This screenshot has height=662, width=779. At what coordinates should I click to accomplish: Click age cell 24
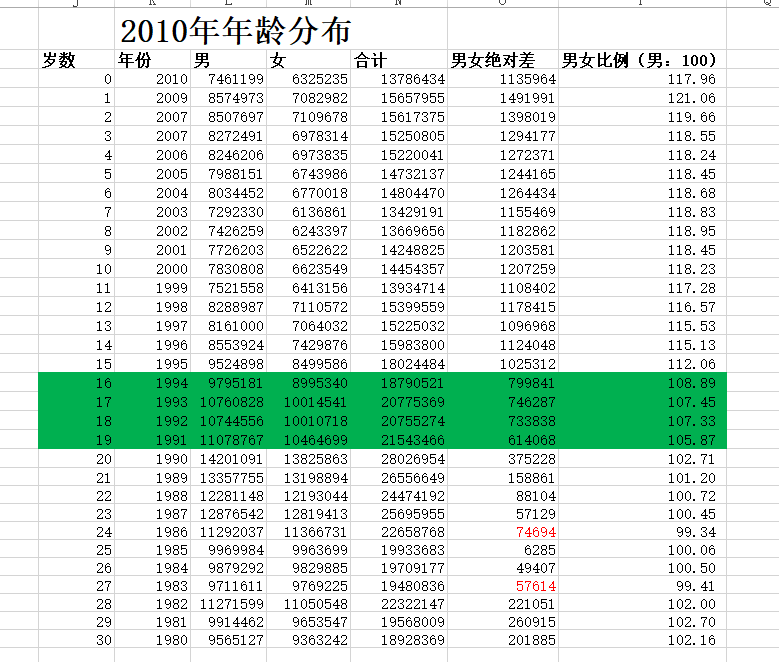point(104,532)
